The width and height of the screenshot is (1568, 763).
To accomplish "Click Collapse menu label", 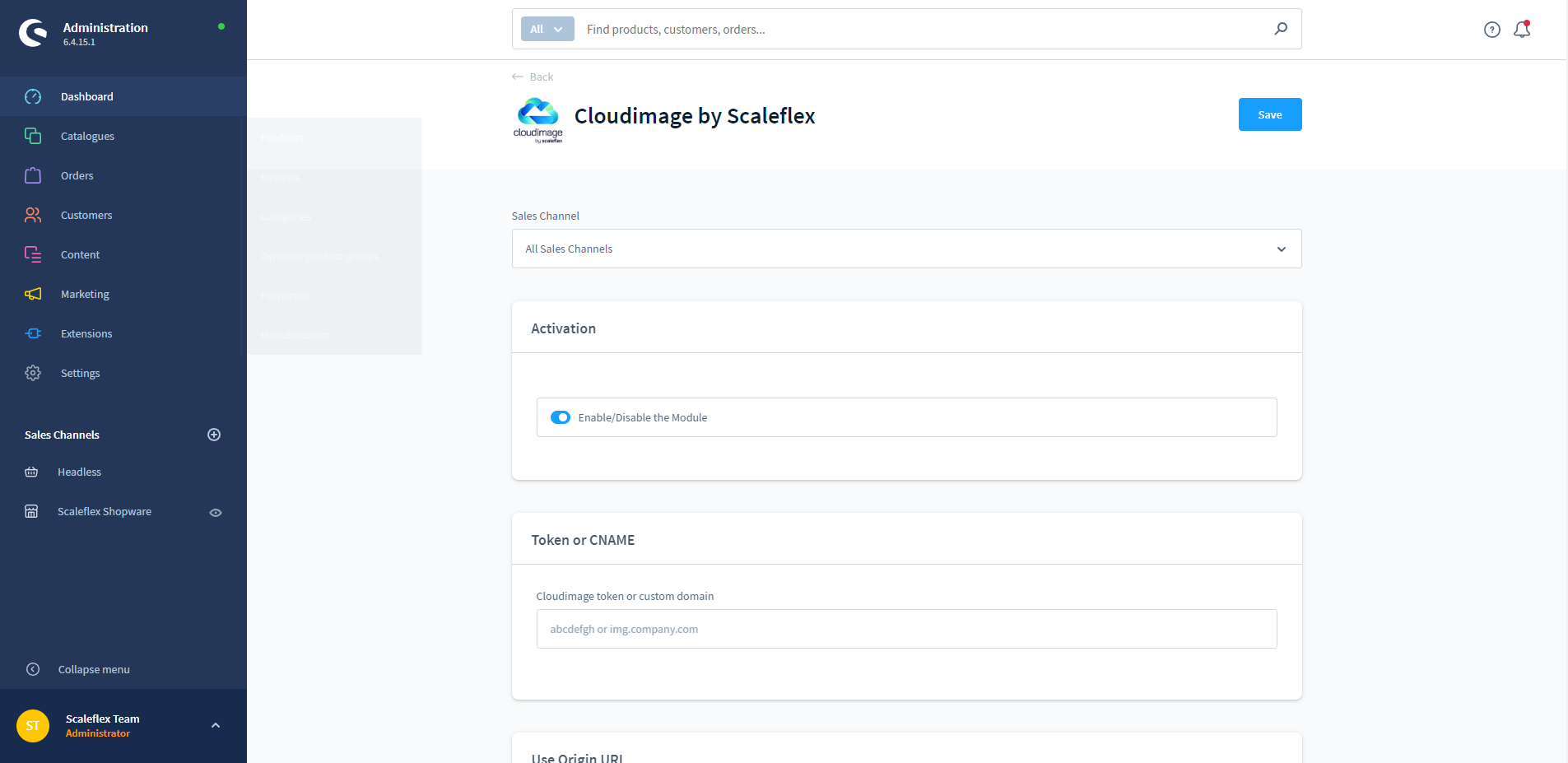I will (x=94, y=669).
